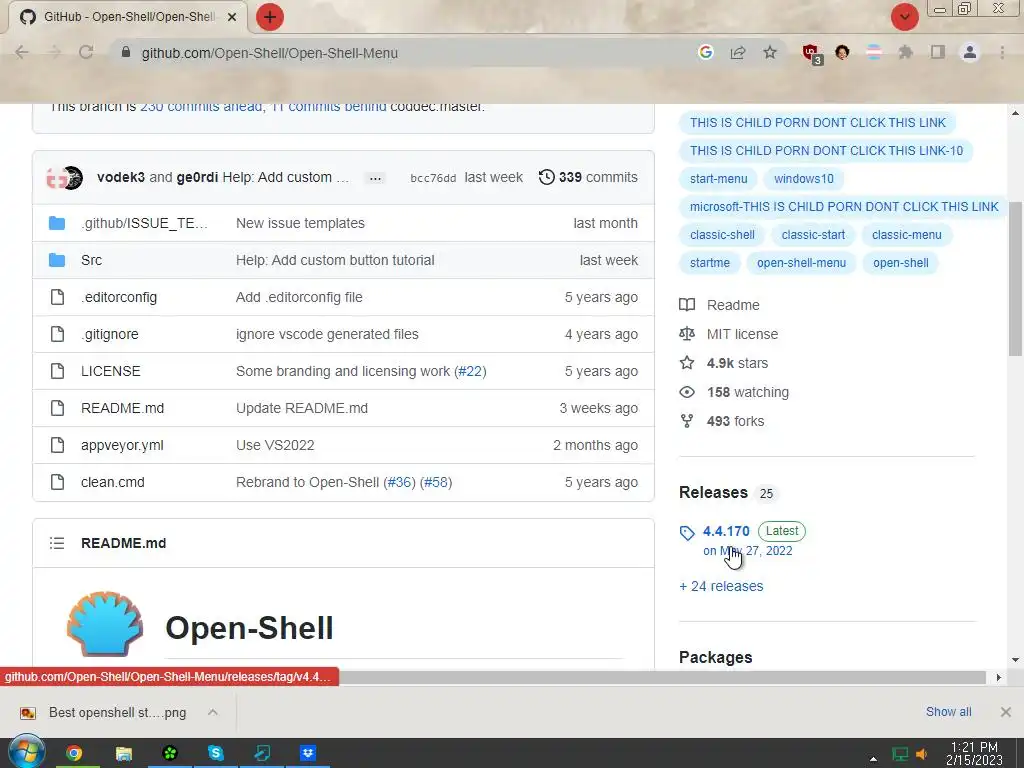This screenshot has height=768, width=1024.
Task: Open the ge0rdi author profile link
Action: tap(197, 177)
